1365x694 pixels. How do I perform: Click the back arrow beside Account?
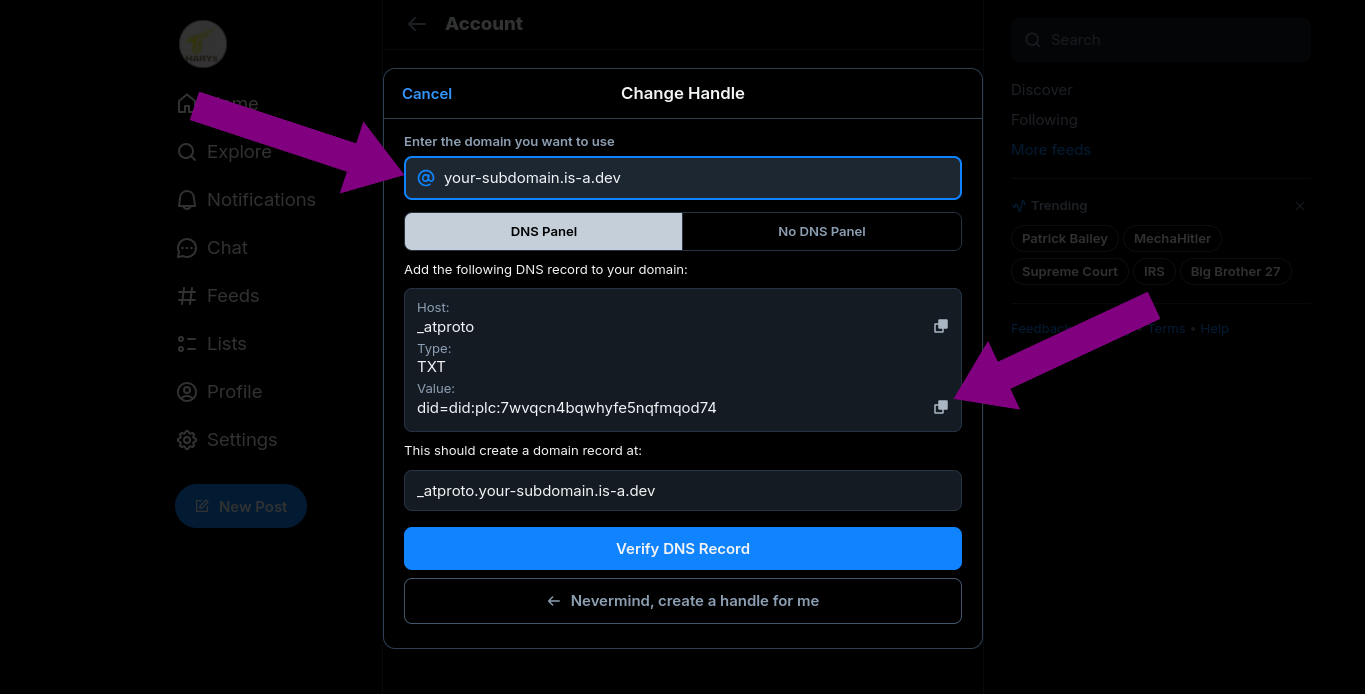point(417,24)
